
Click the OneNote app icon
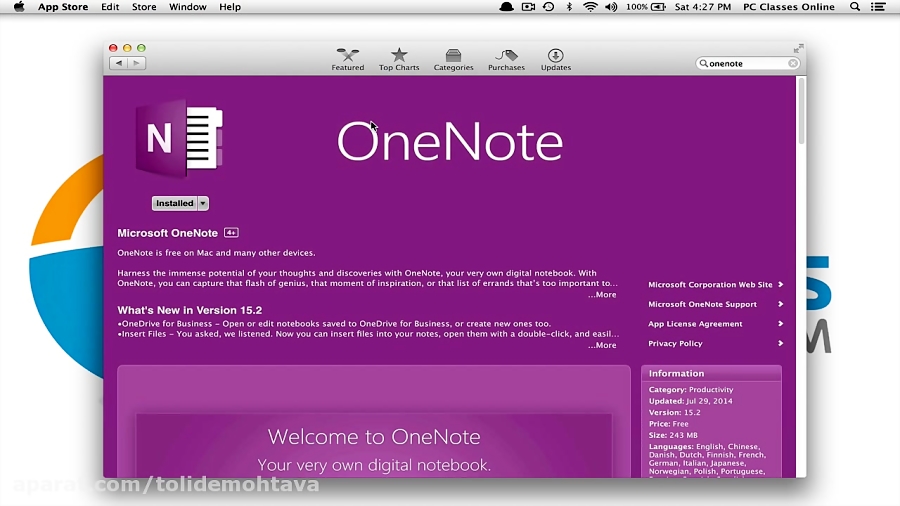tap(179, 138)
